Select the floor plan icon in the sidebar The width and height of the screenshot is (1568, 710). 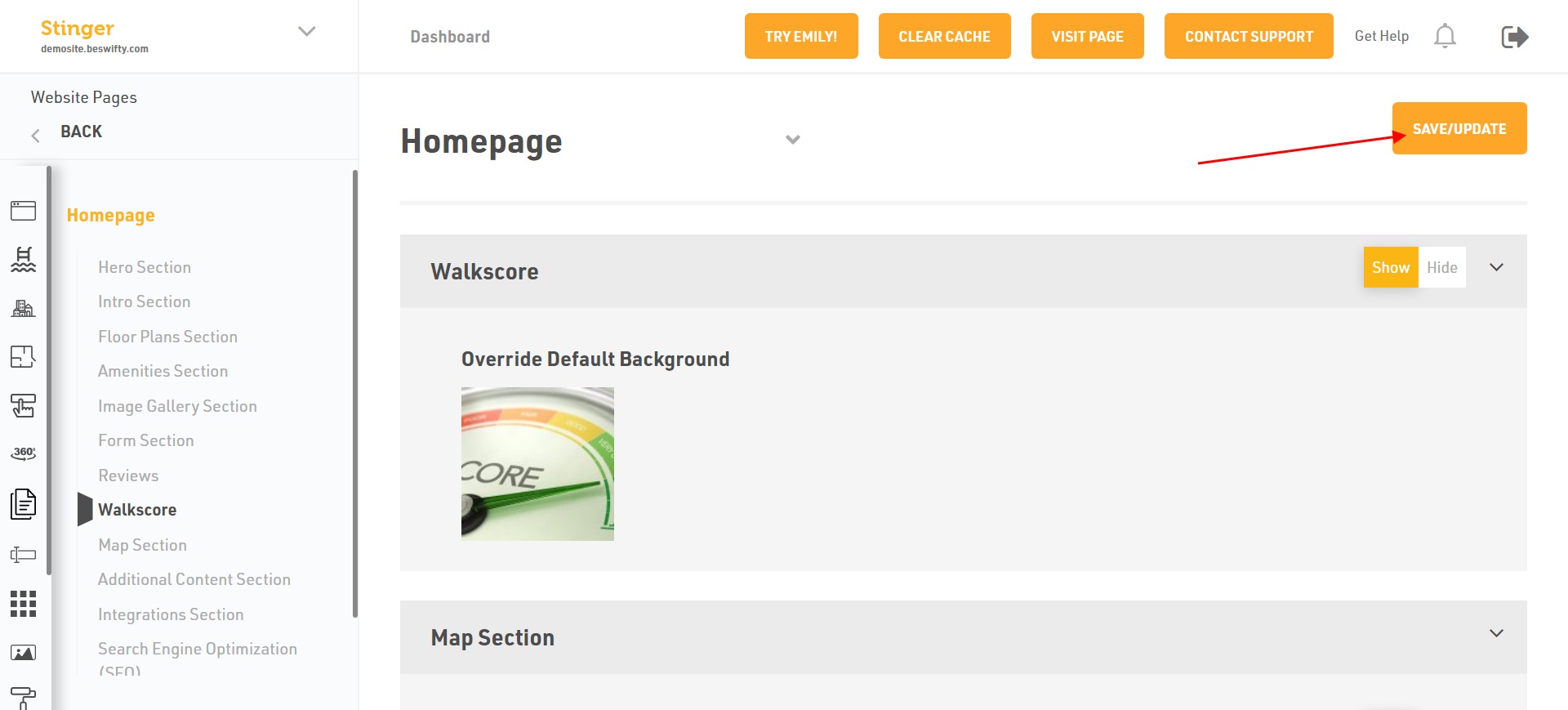coord(23,356)
